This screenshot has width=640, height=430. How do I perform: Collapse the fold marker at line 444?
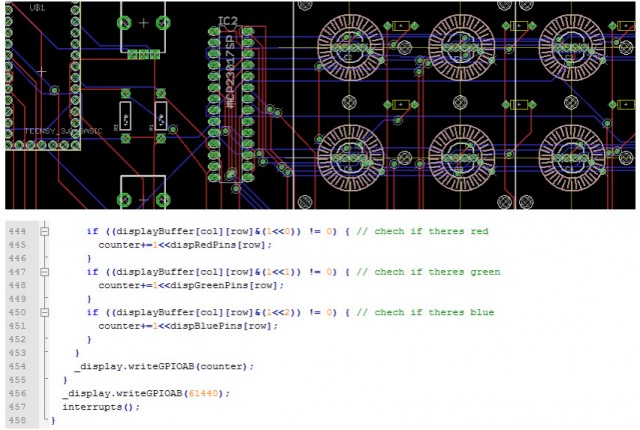(44, 232)
